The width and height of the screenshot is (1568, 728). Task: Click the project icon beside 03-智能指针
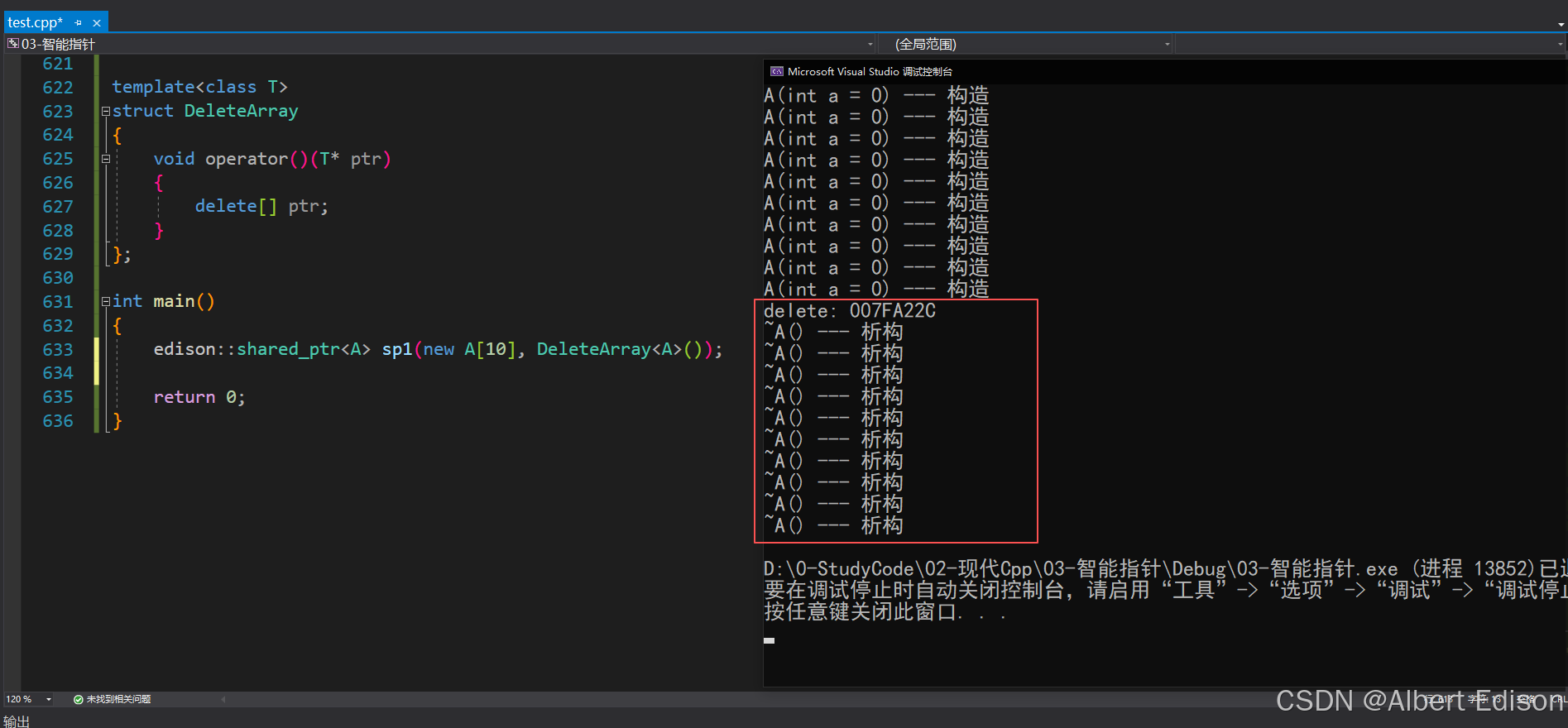point(12,44)
